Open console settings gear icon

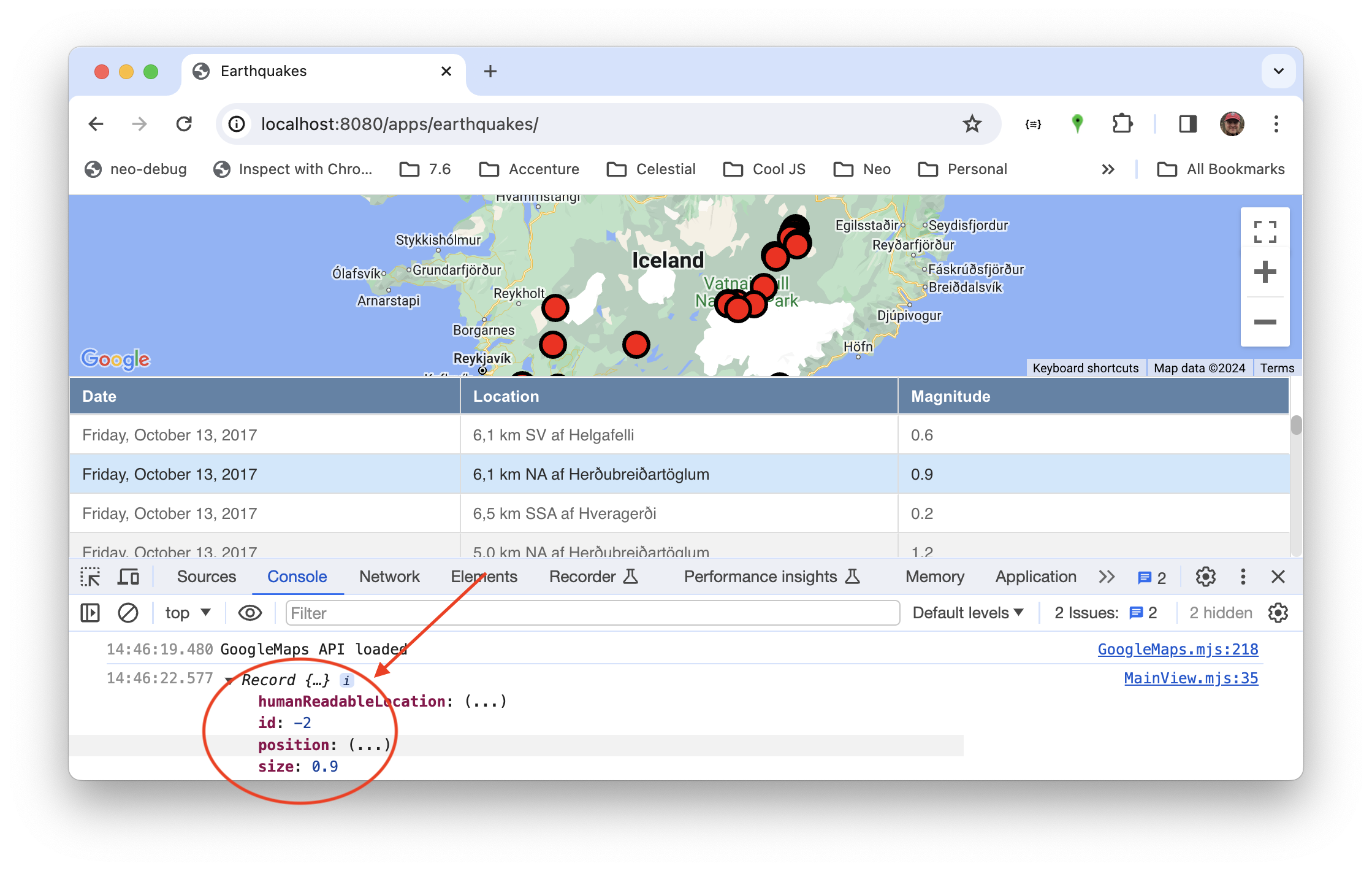(1278, 613)
